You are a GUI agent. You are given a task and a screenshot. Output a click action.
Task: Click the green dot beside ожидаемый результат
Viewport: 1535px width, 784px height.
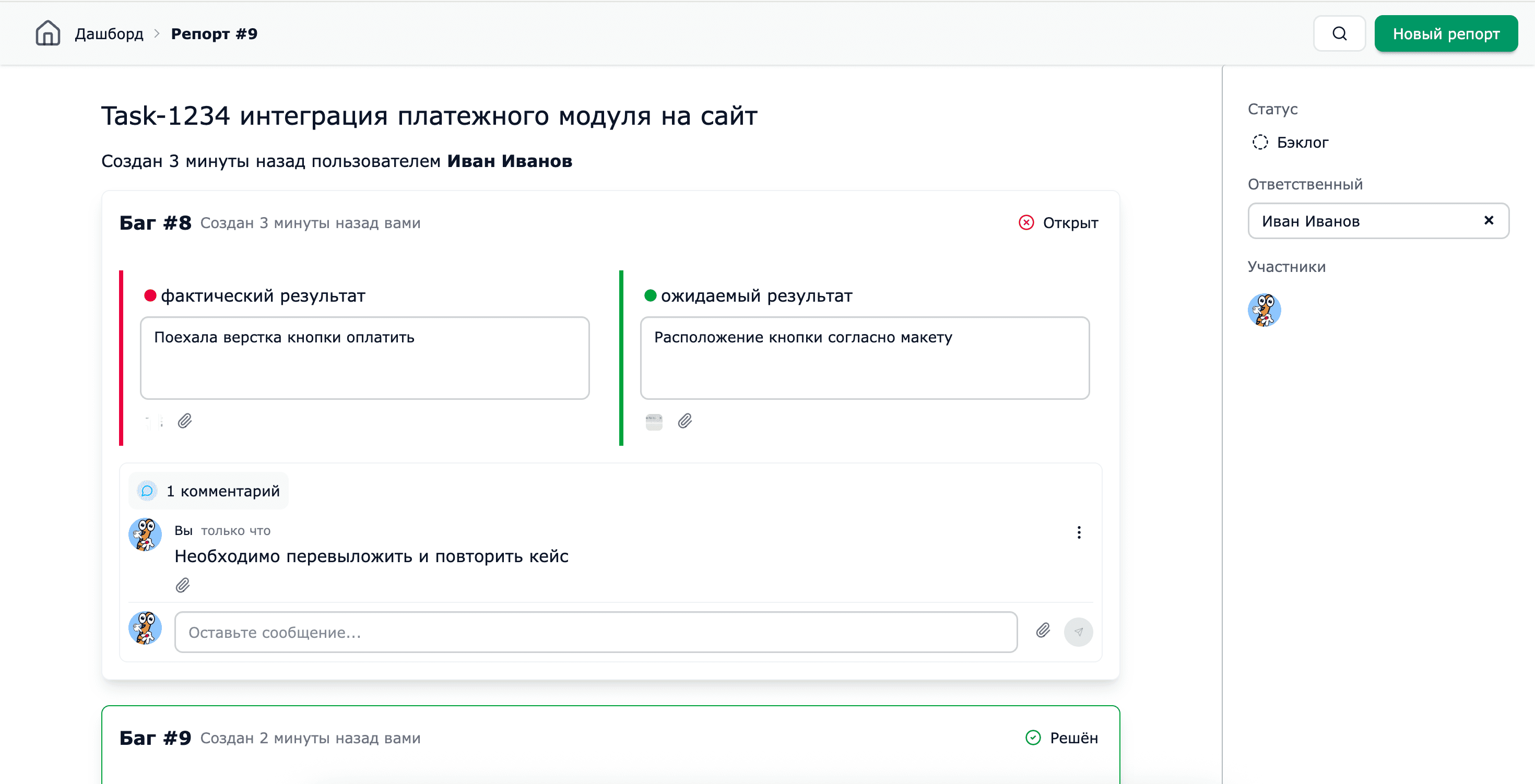pyautogui.click(x=650, y=295)
